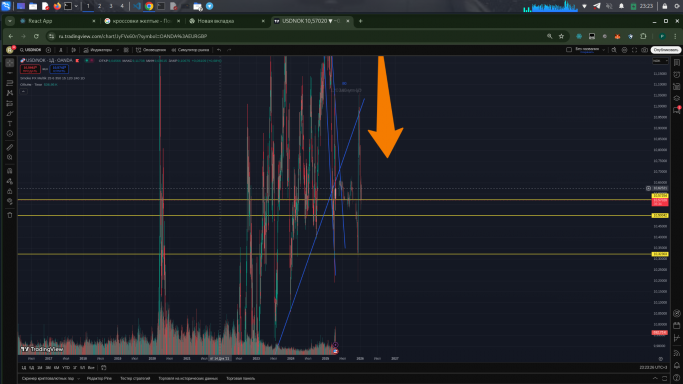Switch to the Pine Editor tab
This screenshot has width=683, height=384.
(99, 378)
